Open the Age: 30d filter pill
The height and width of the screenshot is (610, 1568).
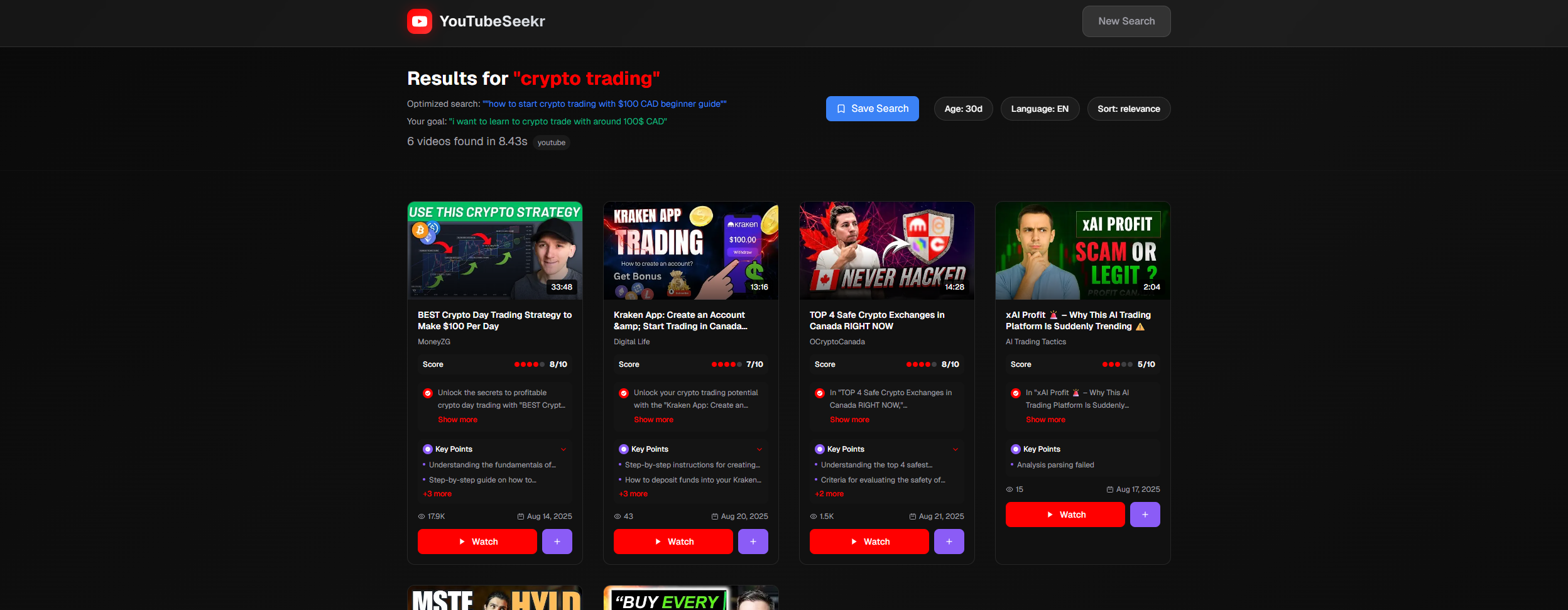963,109
